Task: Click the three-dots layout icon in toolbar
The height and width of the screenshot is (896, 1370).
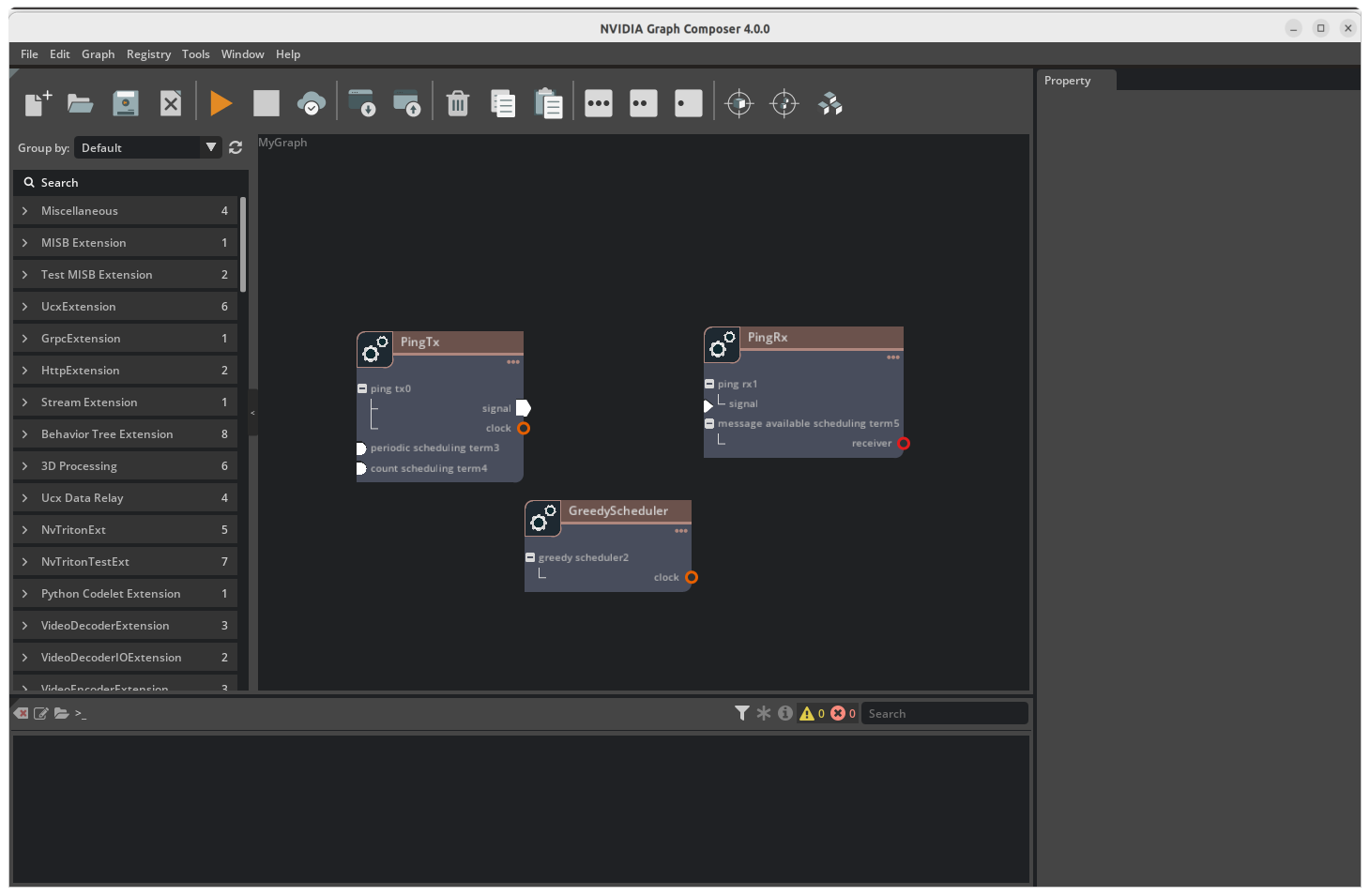Action: (x=599, y=103)
